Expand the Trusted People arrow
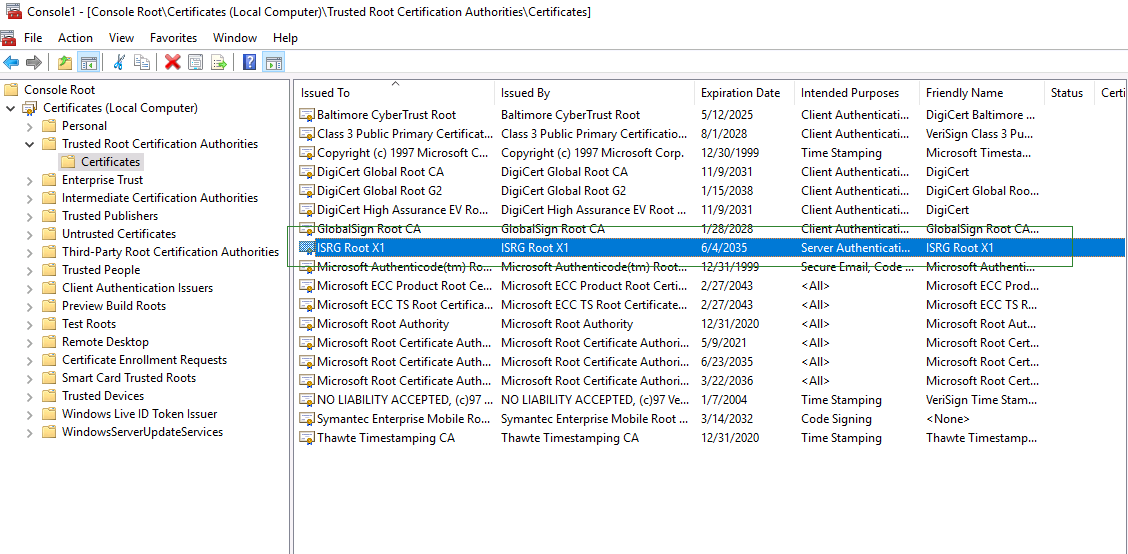Viewport: 1128px width, 554px height. click(29, 270)
